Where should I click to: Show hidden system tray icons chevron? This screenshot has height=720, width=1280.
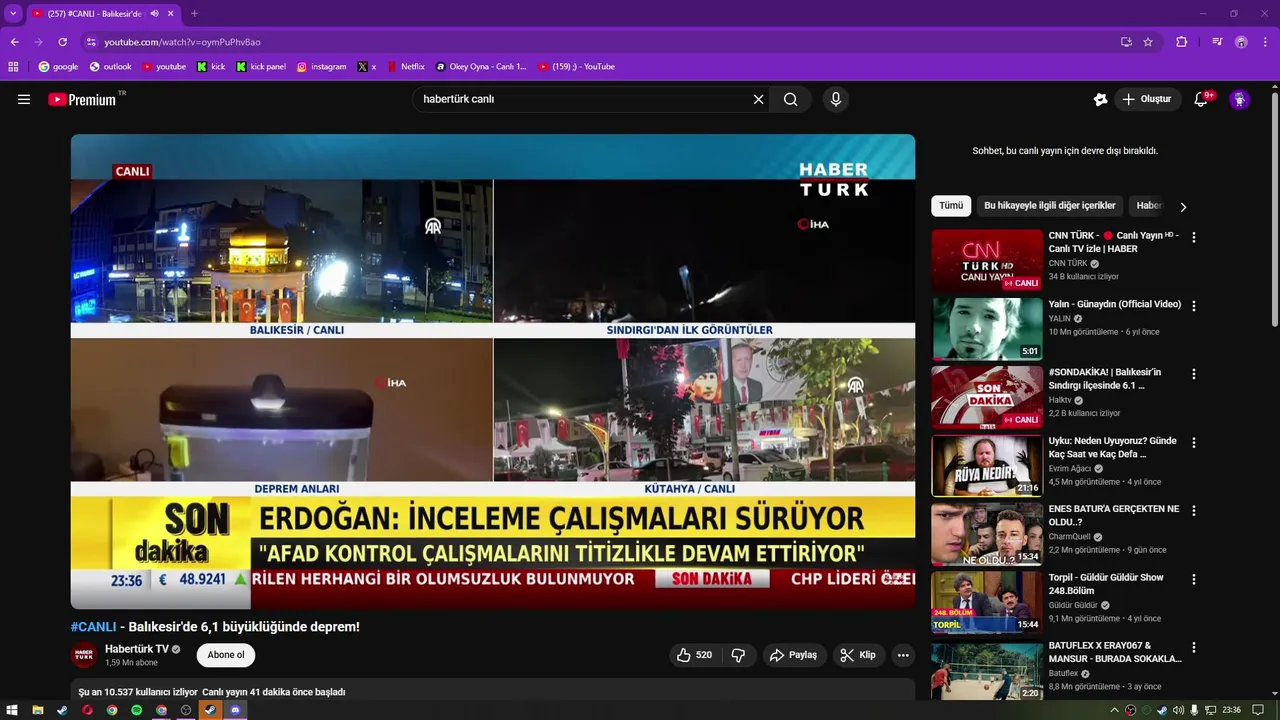tap(1115, 710)
